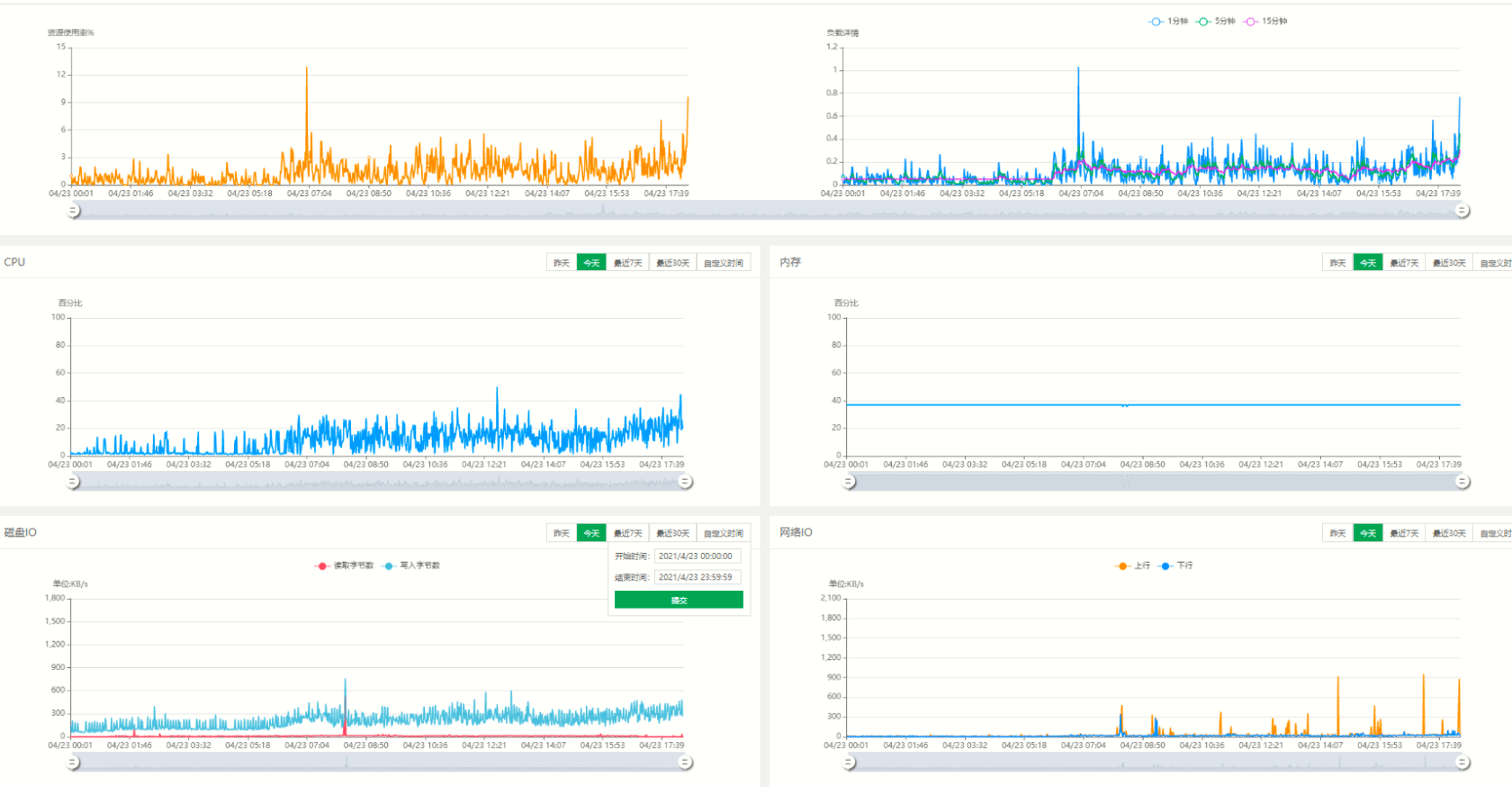Click left zoom handle of 网络IO chart
The width and height of the screenshot is (1512, 787).
tap(849, 763)
